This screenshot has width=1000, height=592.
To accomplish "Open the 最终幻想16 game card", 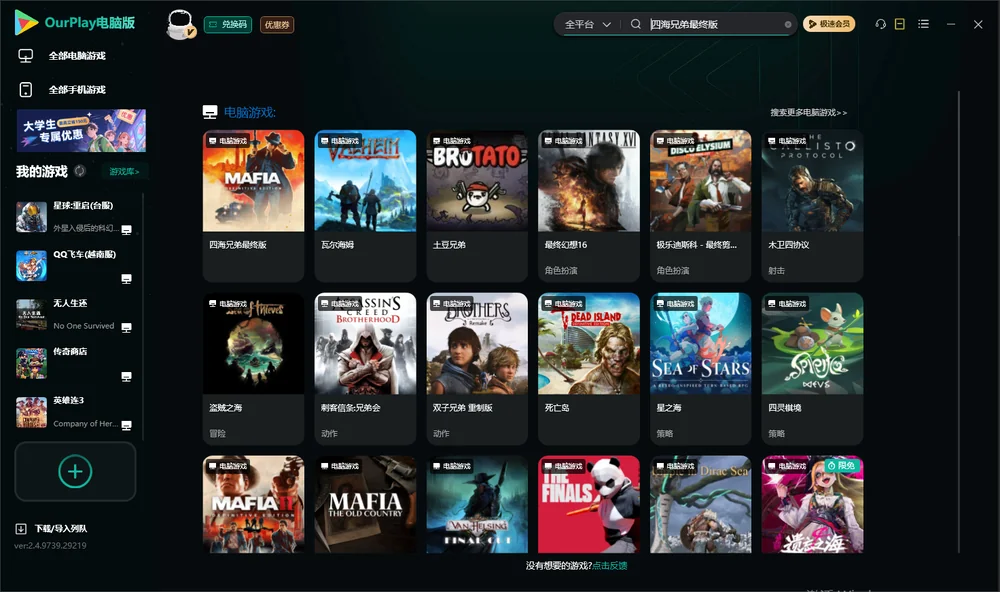I will 589,205.
